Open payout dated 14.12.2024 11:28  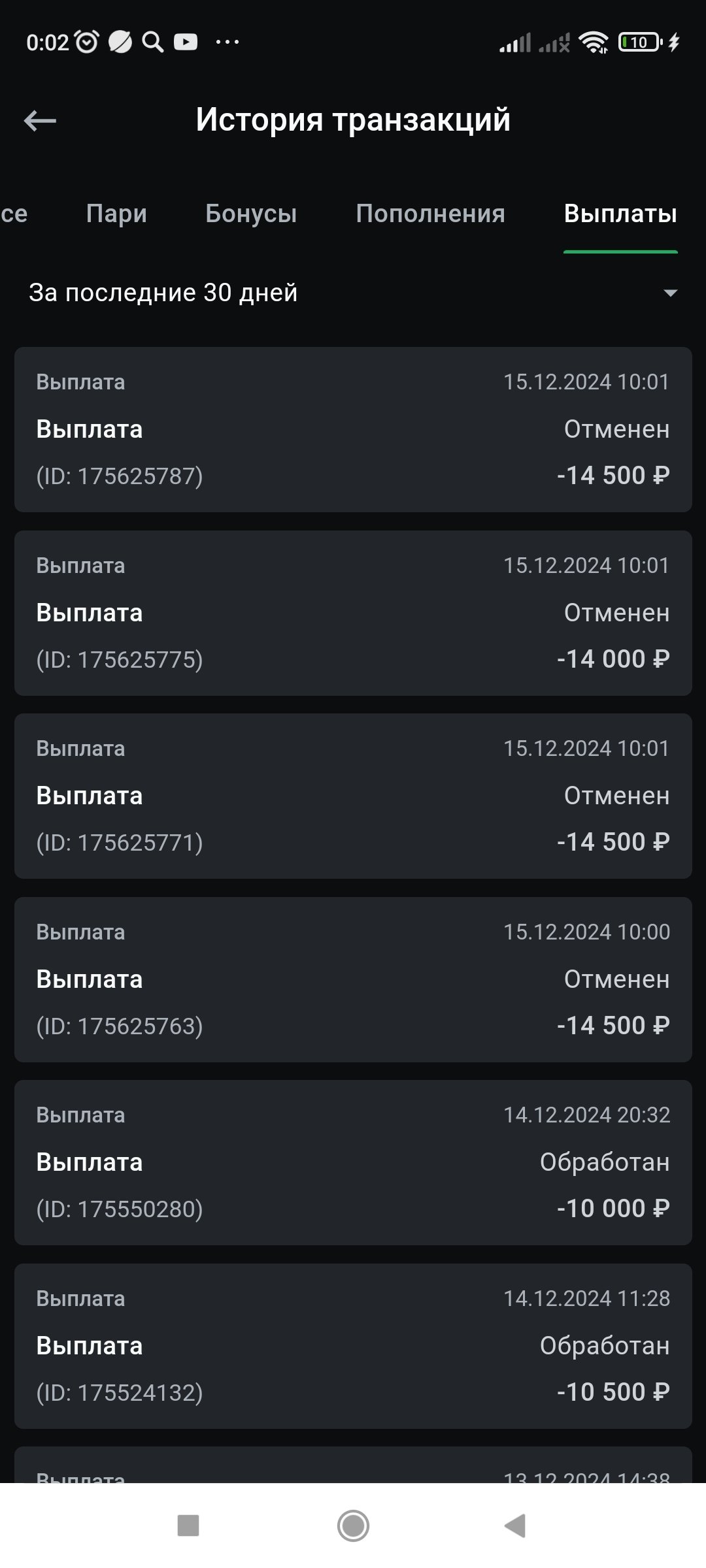(x=353, y=1346)
